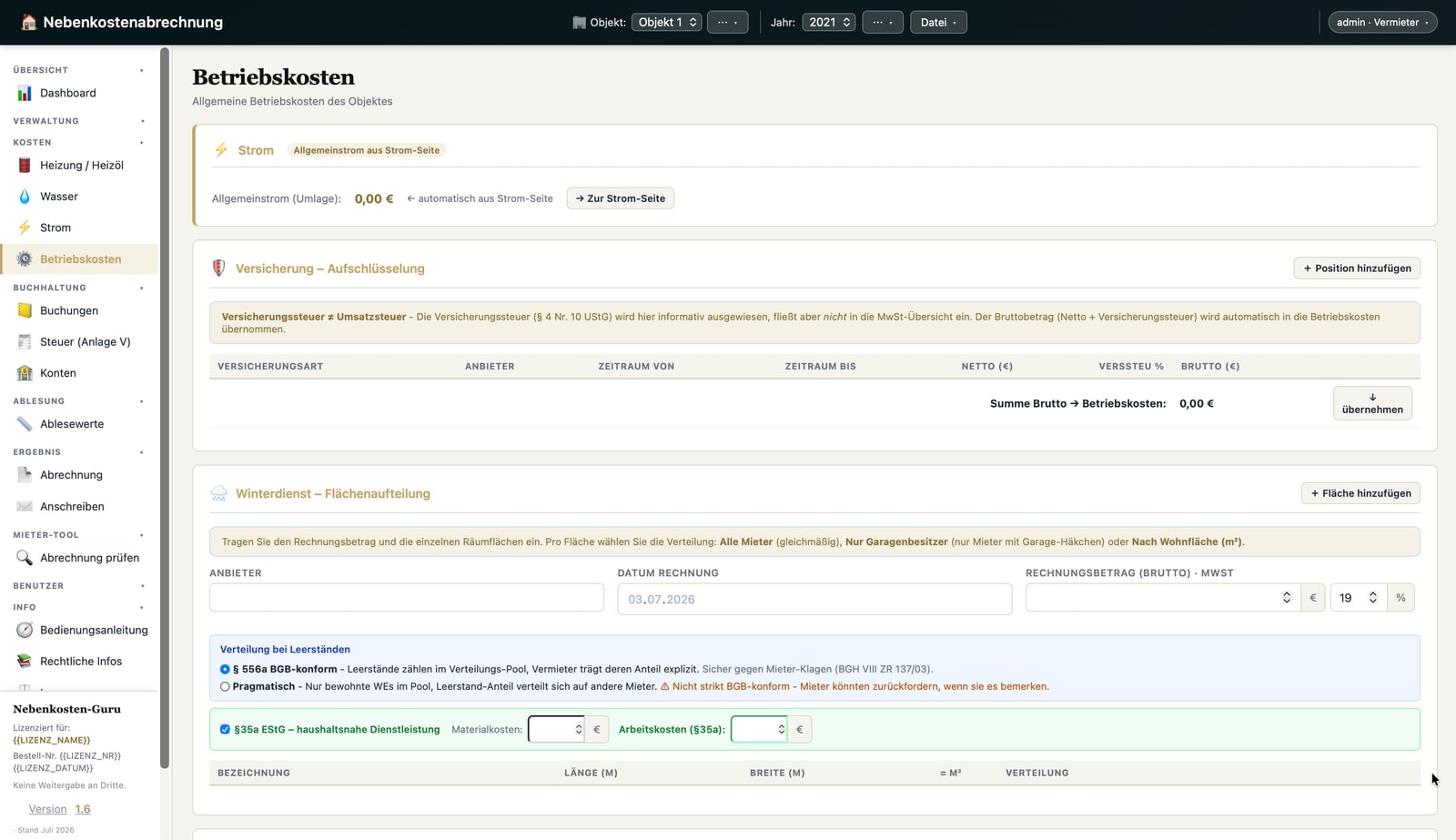
Task: Collapse the Buchhaltung sidebar section
Action: click(x=78, y=288)
